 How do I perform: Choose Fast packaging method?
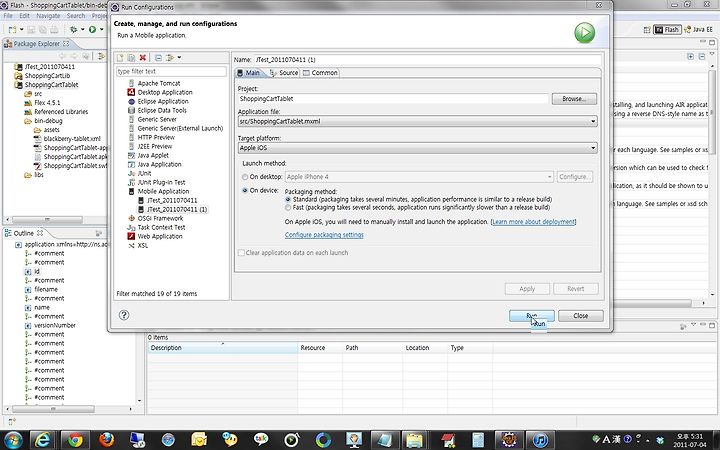click(x=288, y=208)
